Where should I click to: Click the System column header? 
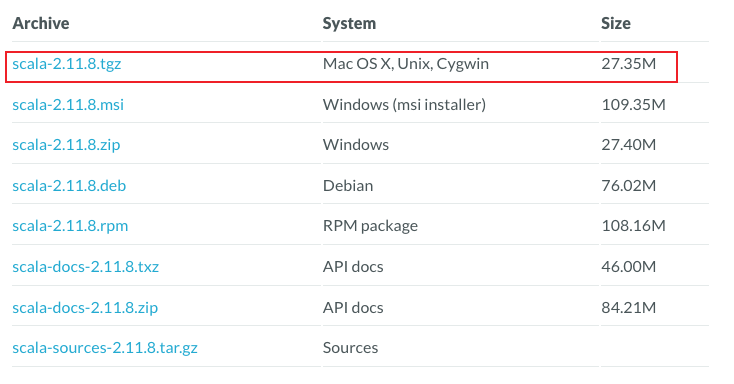[x=349, y=23]
